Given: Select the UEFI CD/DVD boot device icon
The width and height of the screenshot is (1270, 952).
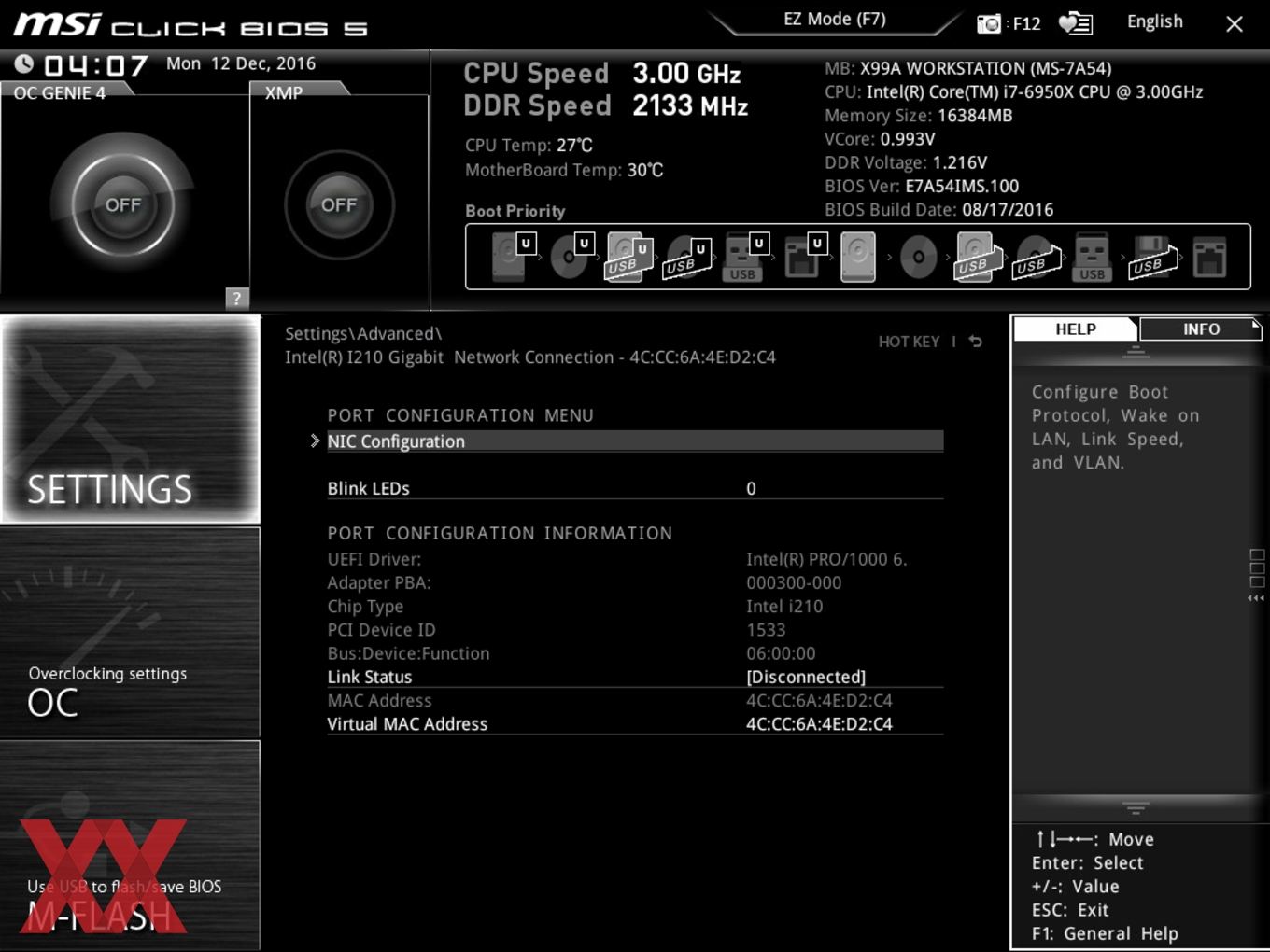Looking at the screenshot, I should click(571, 257).
